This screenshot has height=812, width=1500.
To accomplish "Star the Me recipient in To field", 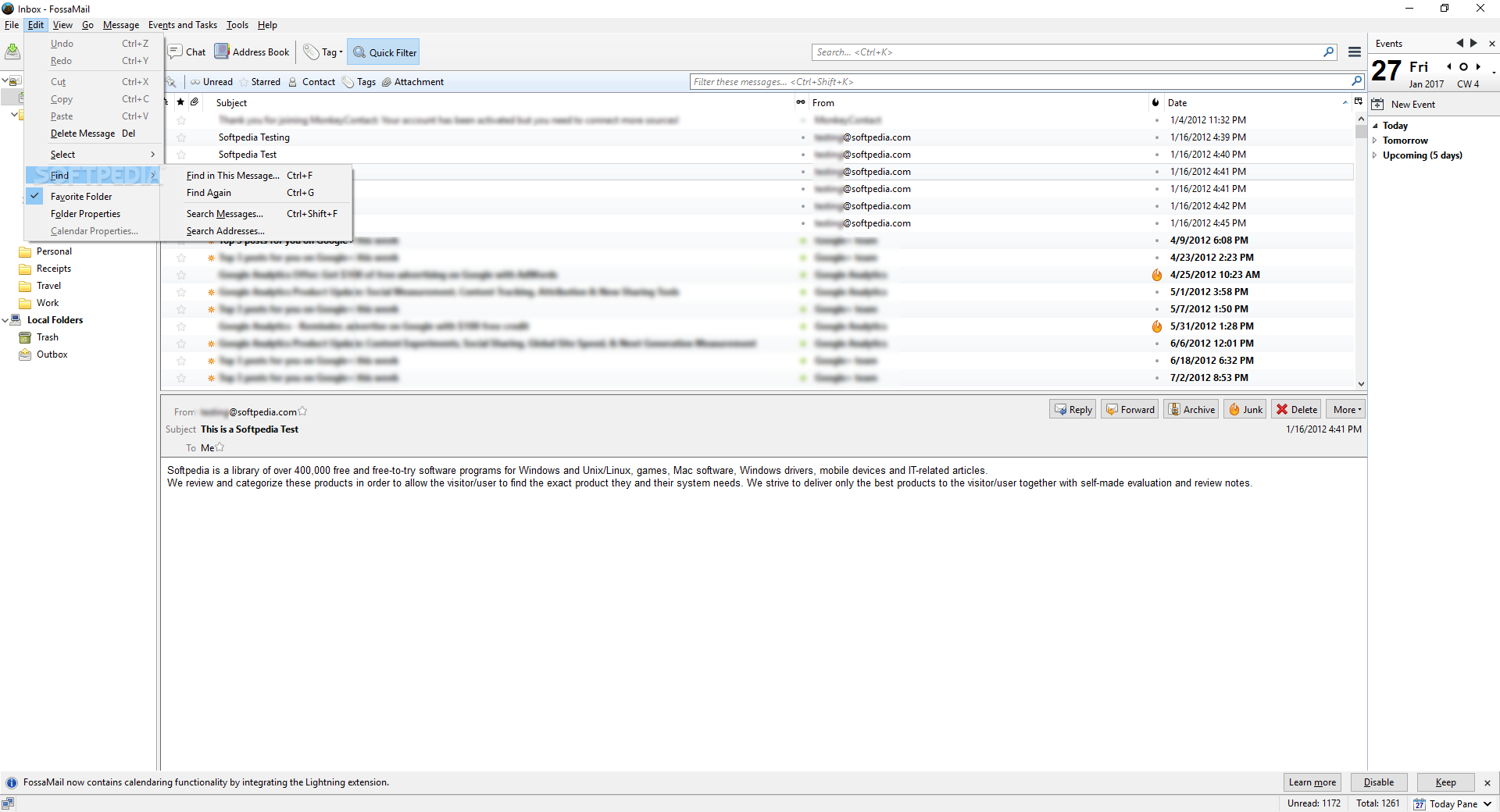I will [x=220, y=447].
